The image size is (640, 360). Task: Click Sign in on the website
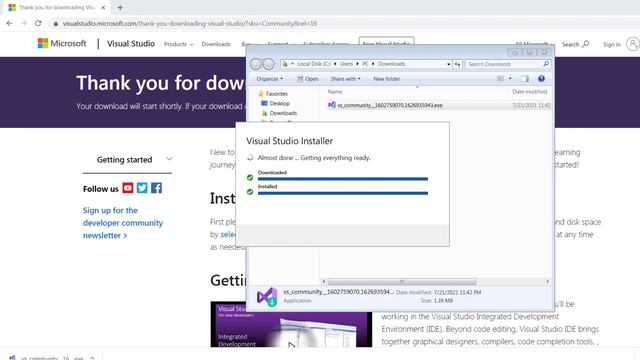coord(612,44)
